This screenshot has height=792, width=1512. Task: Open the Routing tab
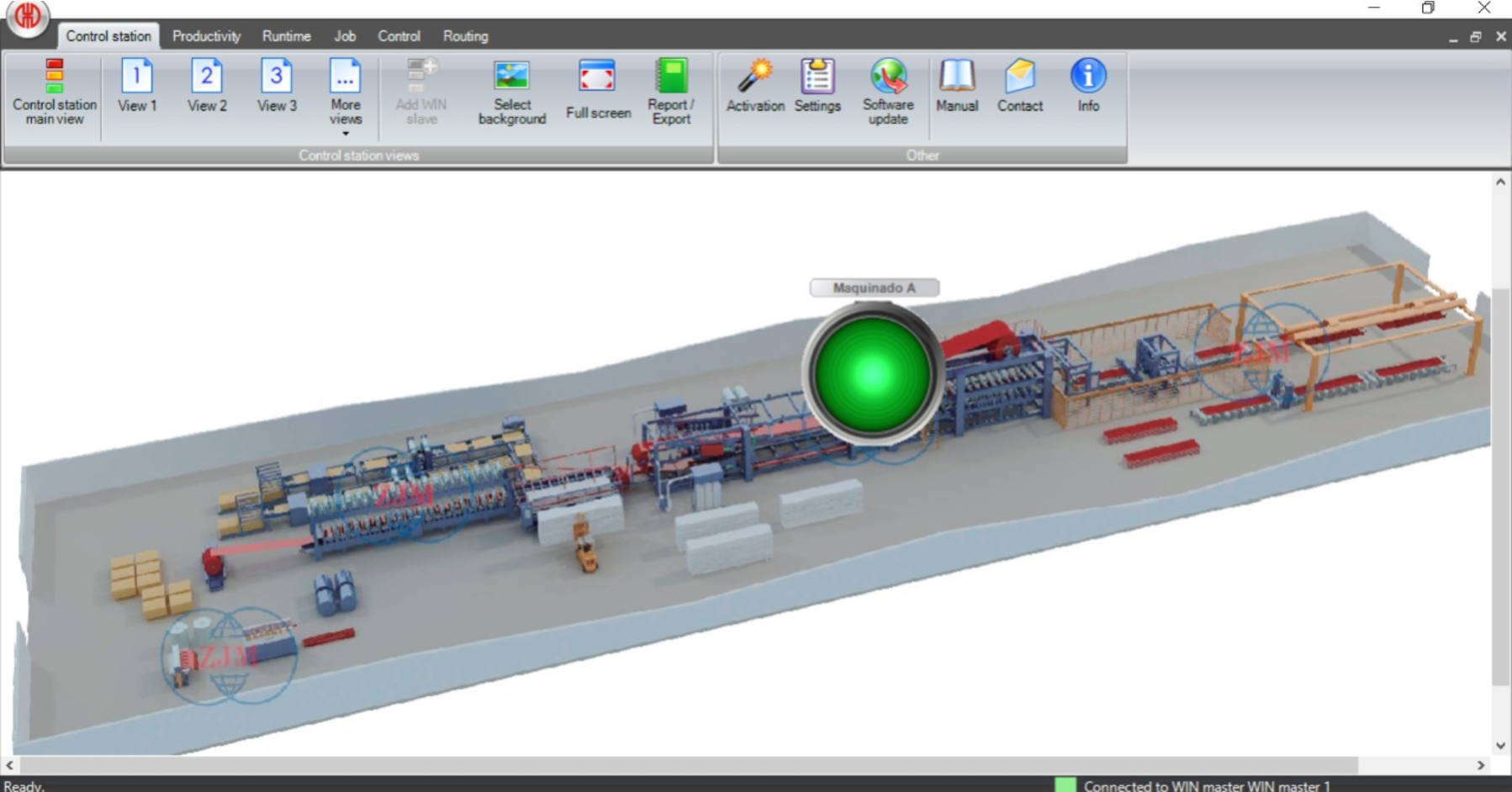465,36
